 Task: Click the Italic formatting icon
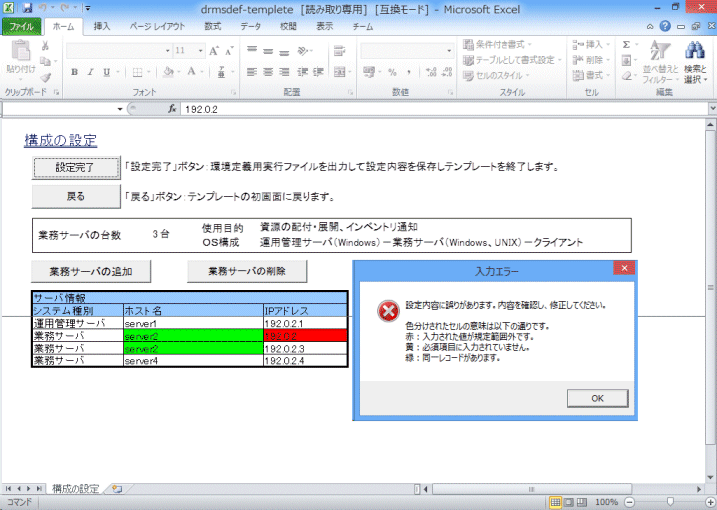click(89, 72)
